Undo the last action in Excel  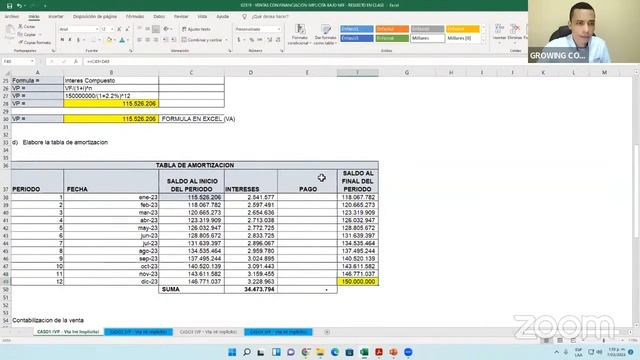pyautogui.click(x=19, y=6)
